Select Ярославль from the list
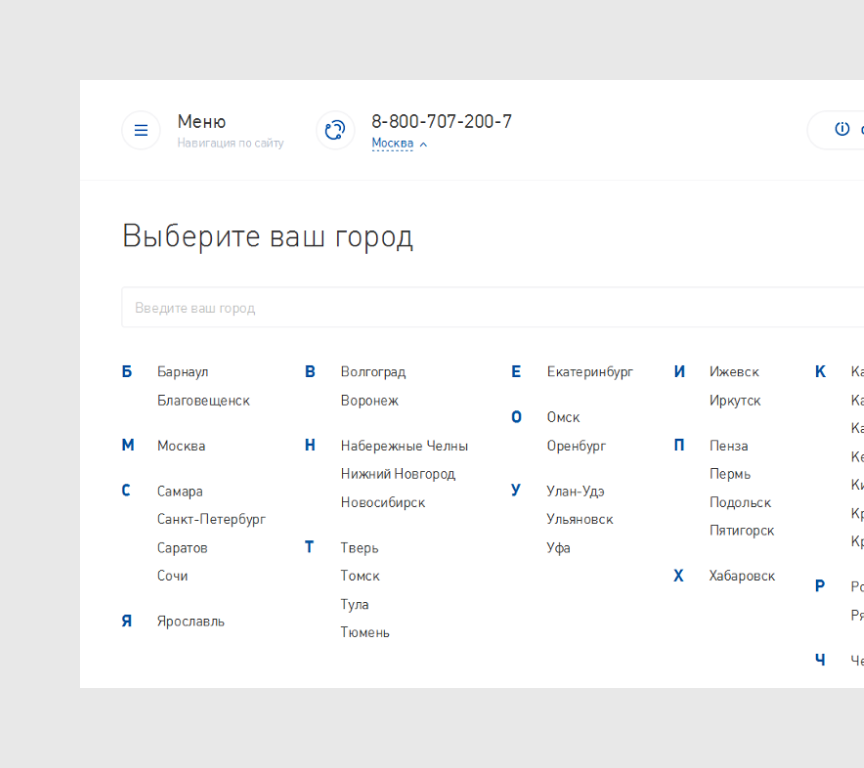 [190, 621]
